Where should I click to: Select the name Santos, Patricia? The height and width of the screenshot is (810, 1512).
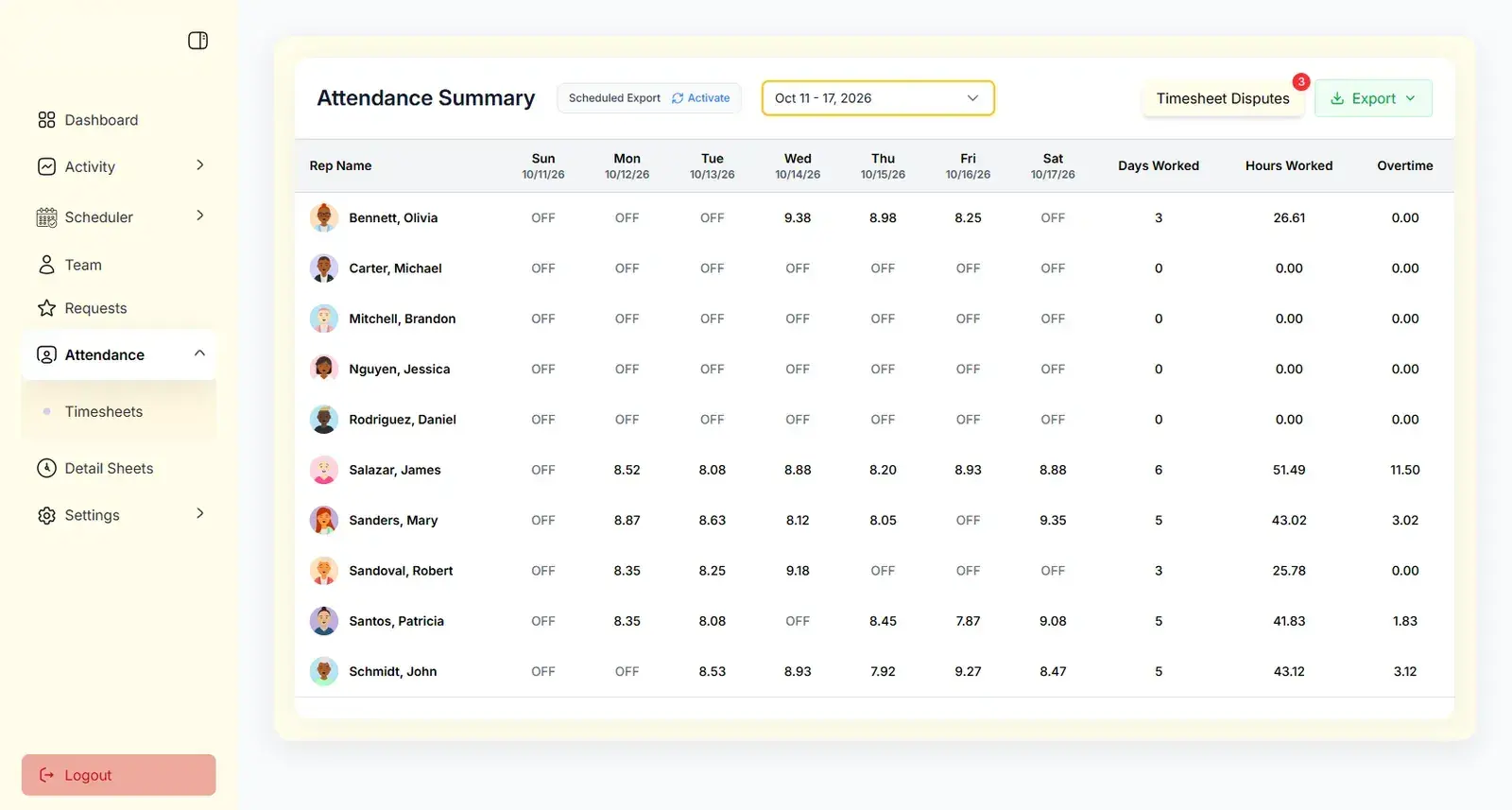(396, 621)
